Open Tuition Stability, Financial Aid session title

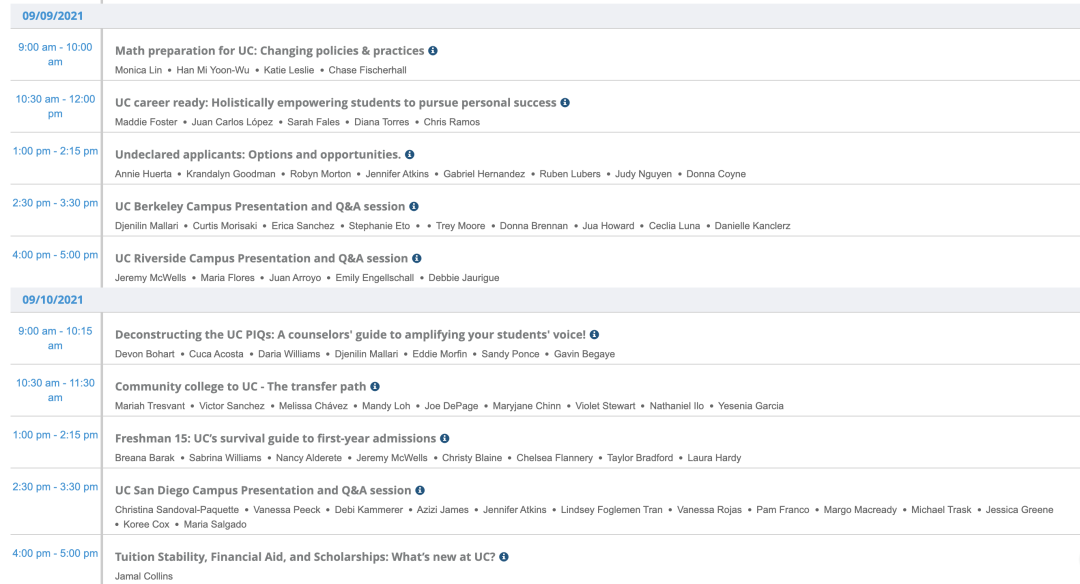[x=305, y=556]
